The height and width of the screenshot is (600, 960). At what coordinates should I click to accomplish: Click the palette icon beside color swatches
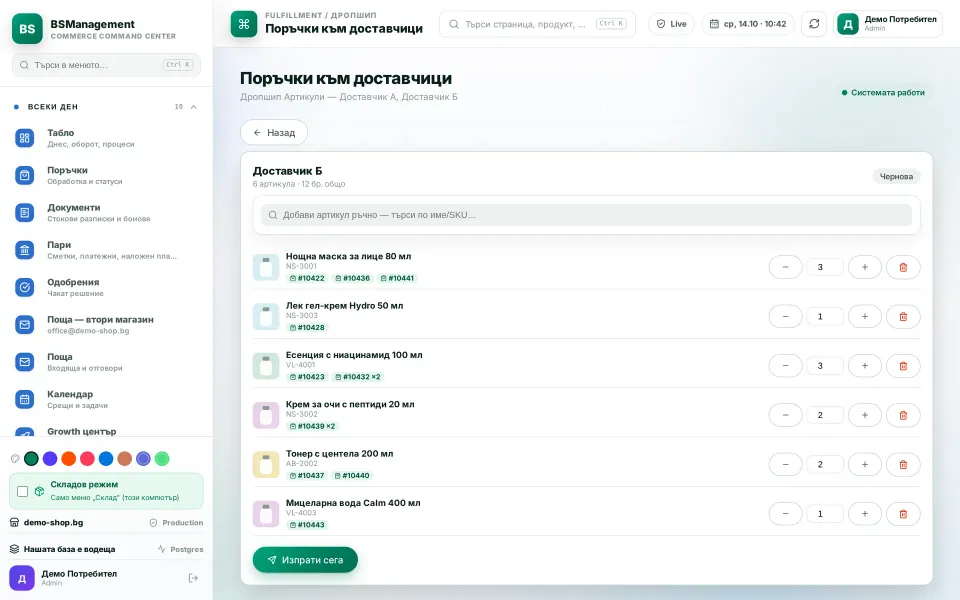15,459
